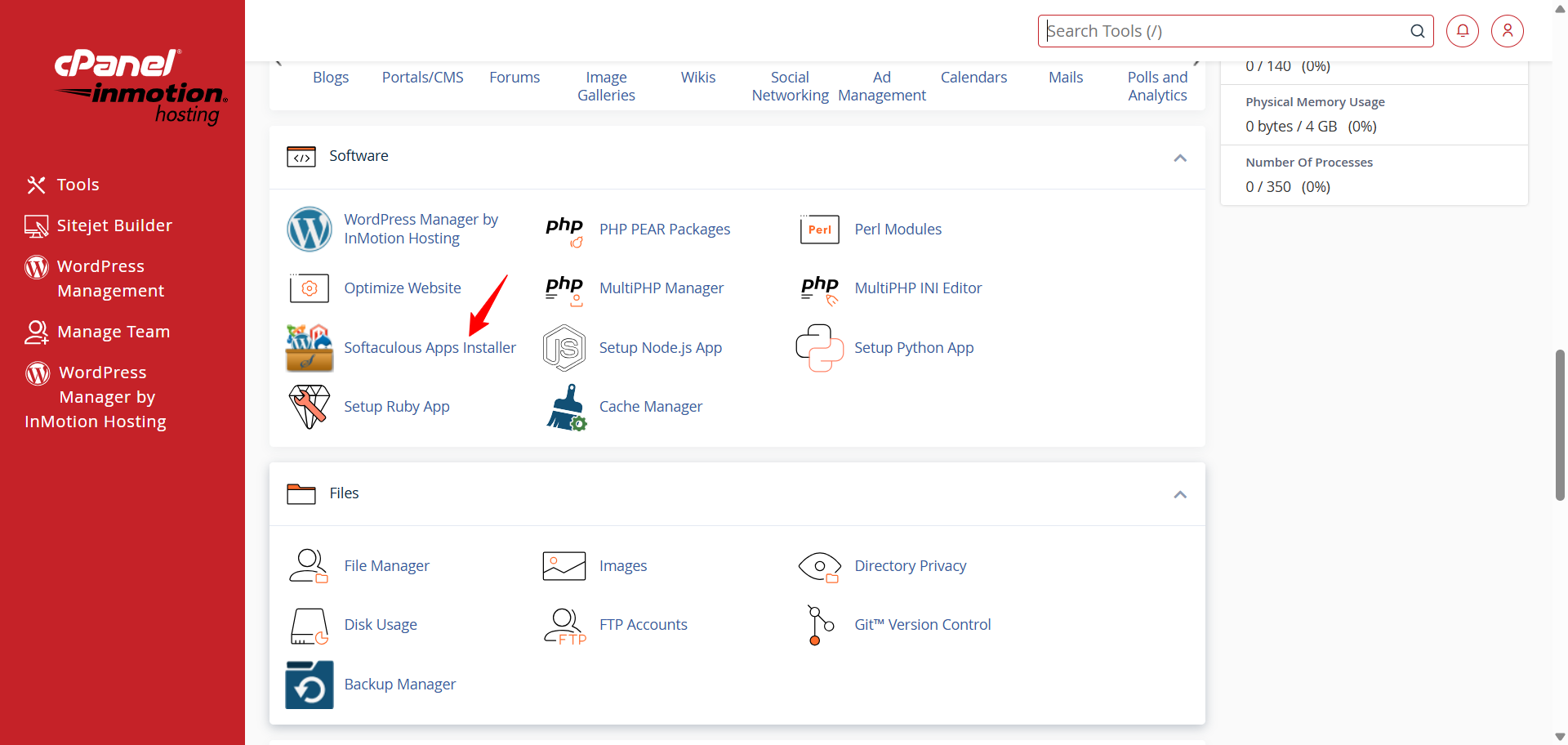Click the Git Version Control icon
The image size is (1568, 745).
point(820,625)
